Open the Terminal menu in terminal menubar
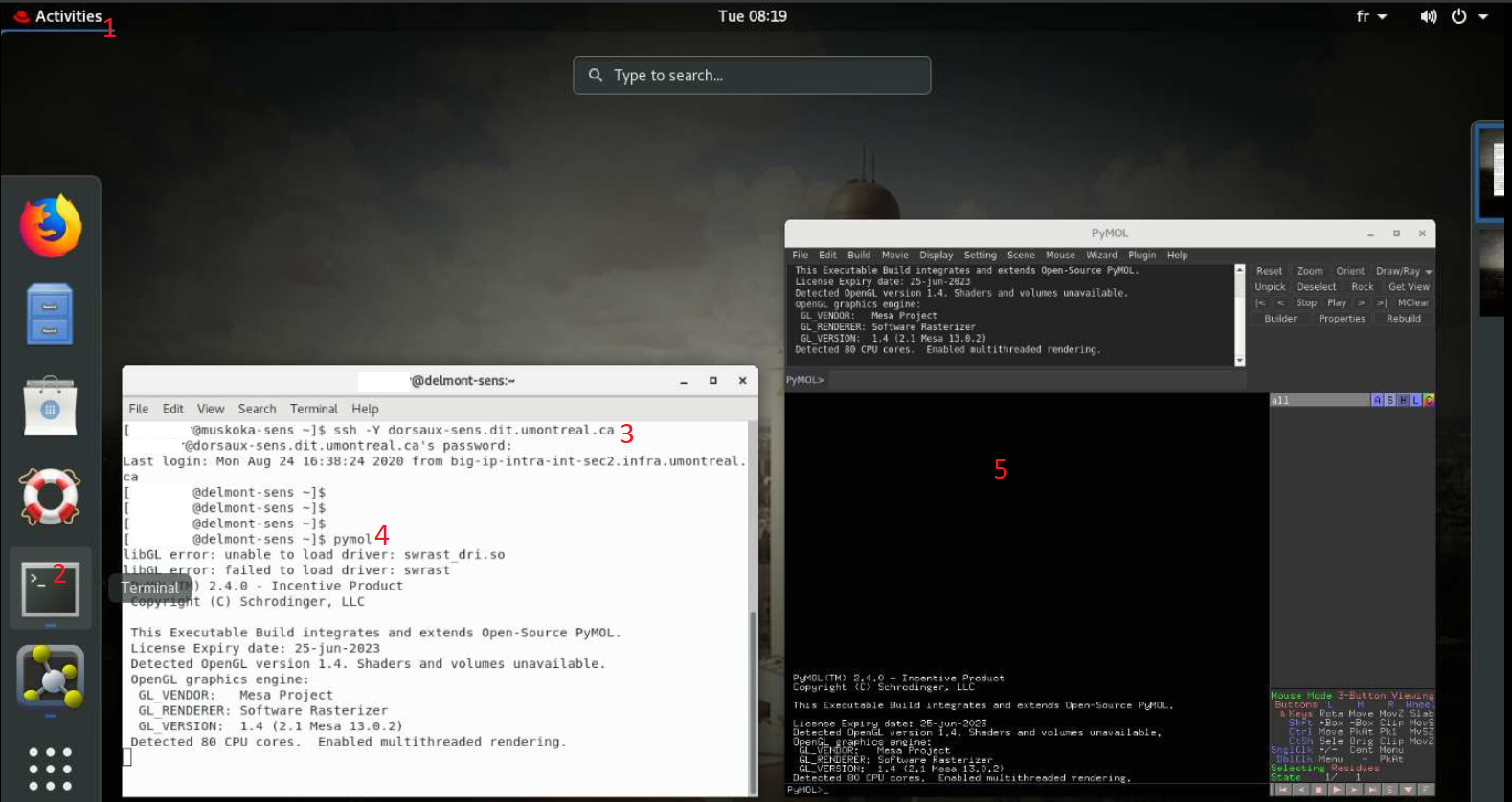The width and height of the screenshot is (1512, 802). pos(314,409)
